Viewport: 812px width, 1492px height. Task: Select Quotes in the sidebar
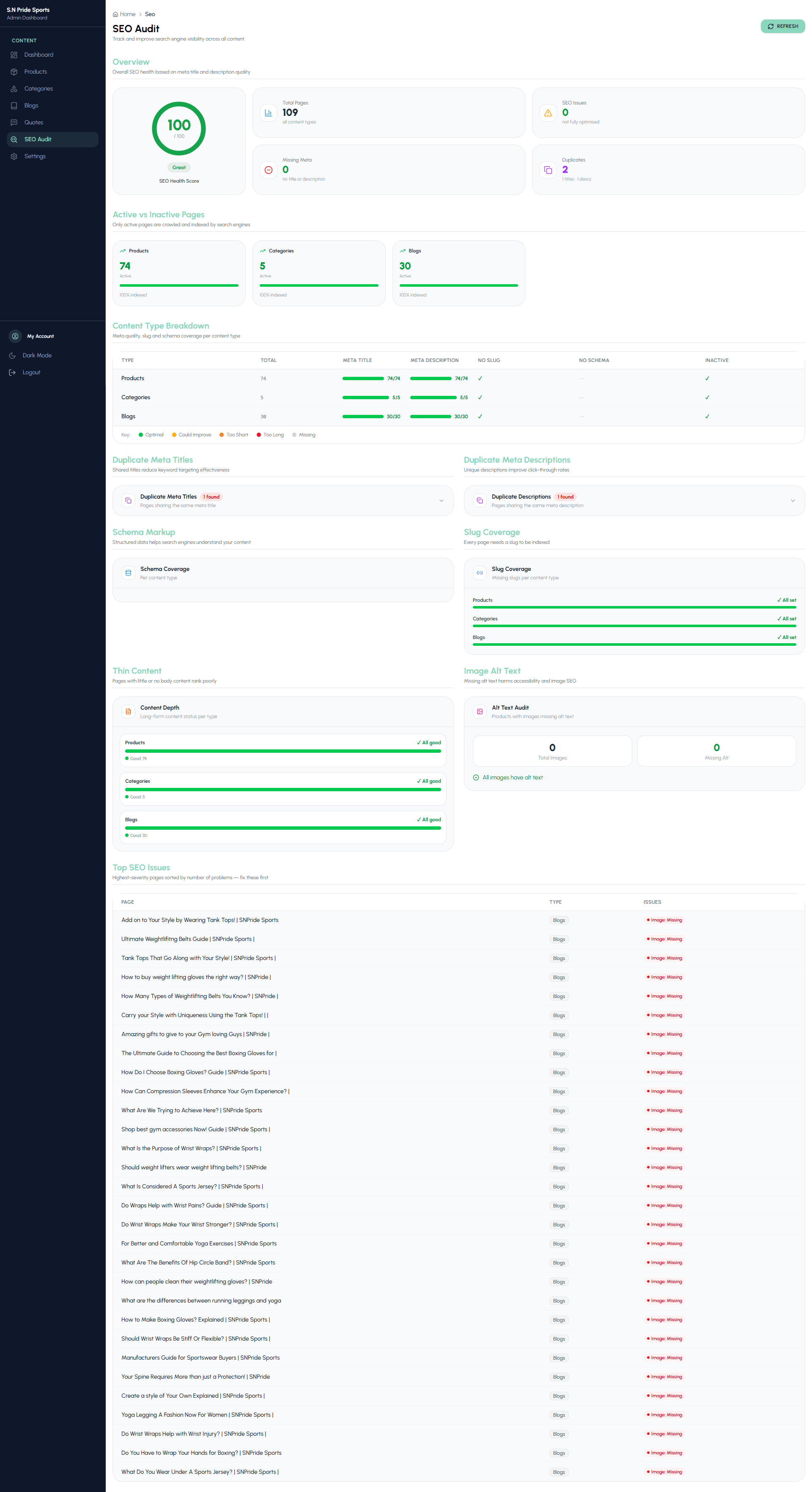(x=53, y=122)
